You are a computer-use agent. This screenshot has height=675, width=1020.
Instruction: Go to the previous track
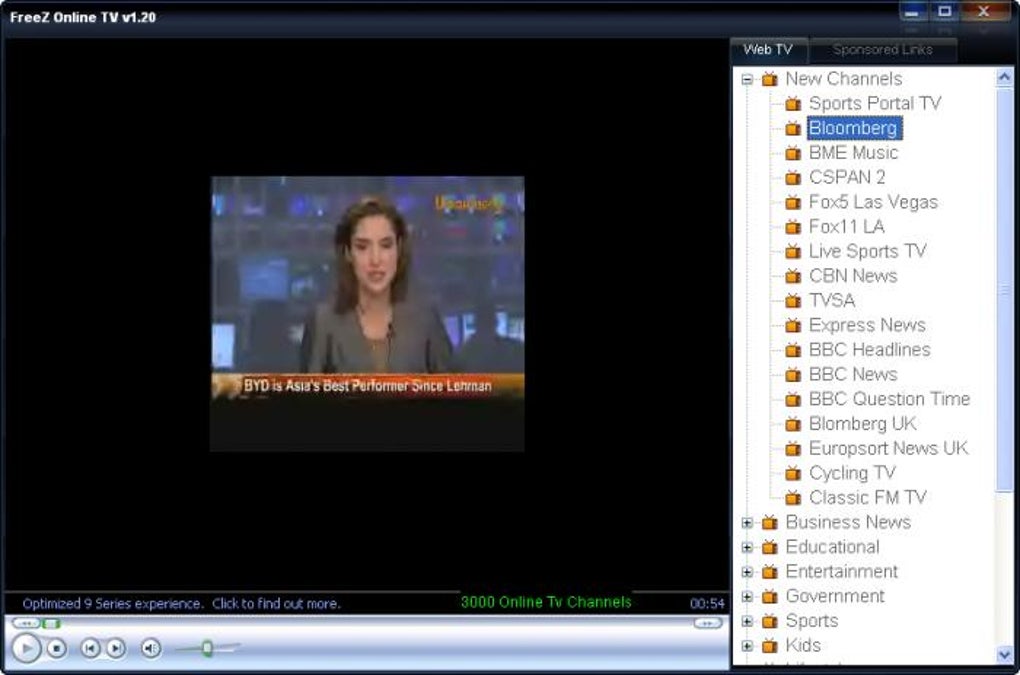click(x=90, y=648)
